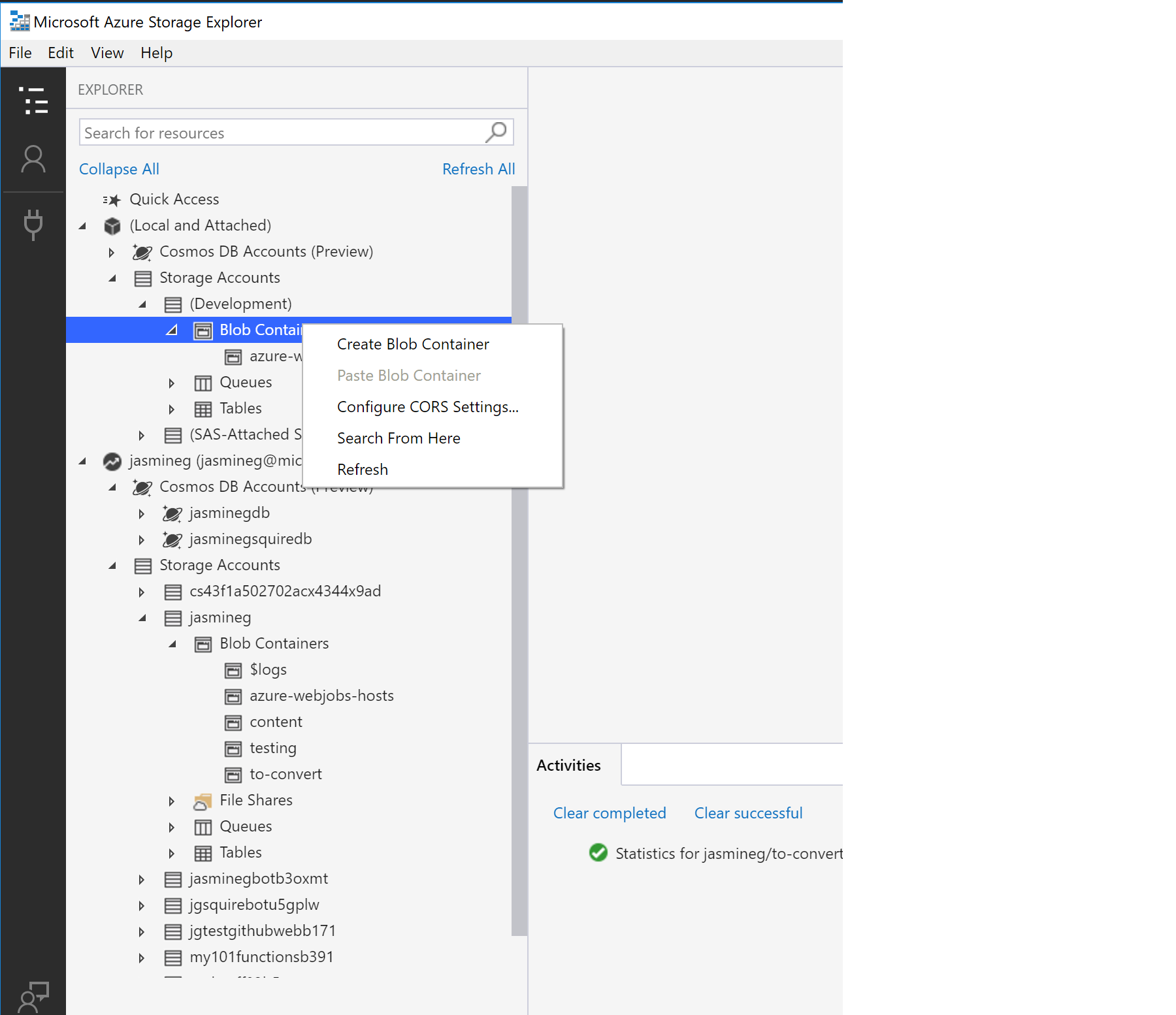Image resolution: width=1176 pixels, height=1015 pixels.
Task: Click the Tables icon under Development
Action: 203,409
